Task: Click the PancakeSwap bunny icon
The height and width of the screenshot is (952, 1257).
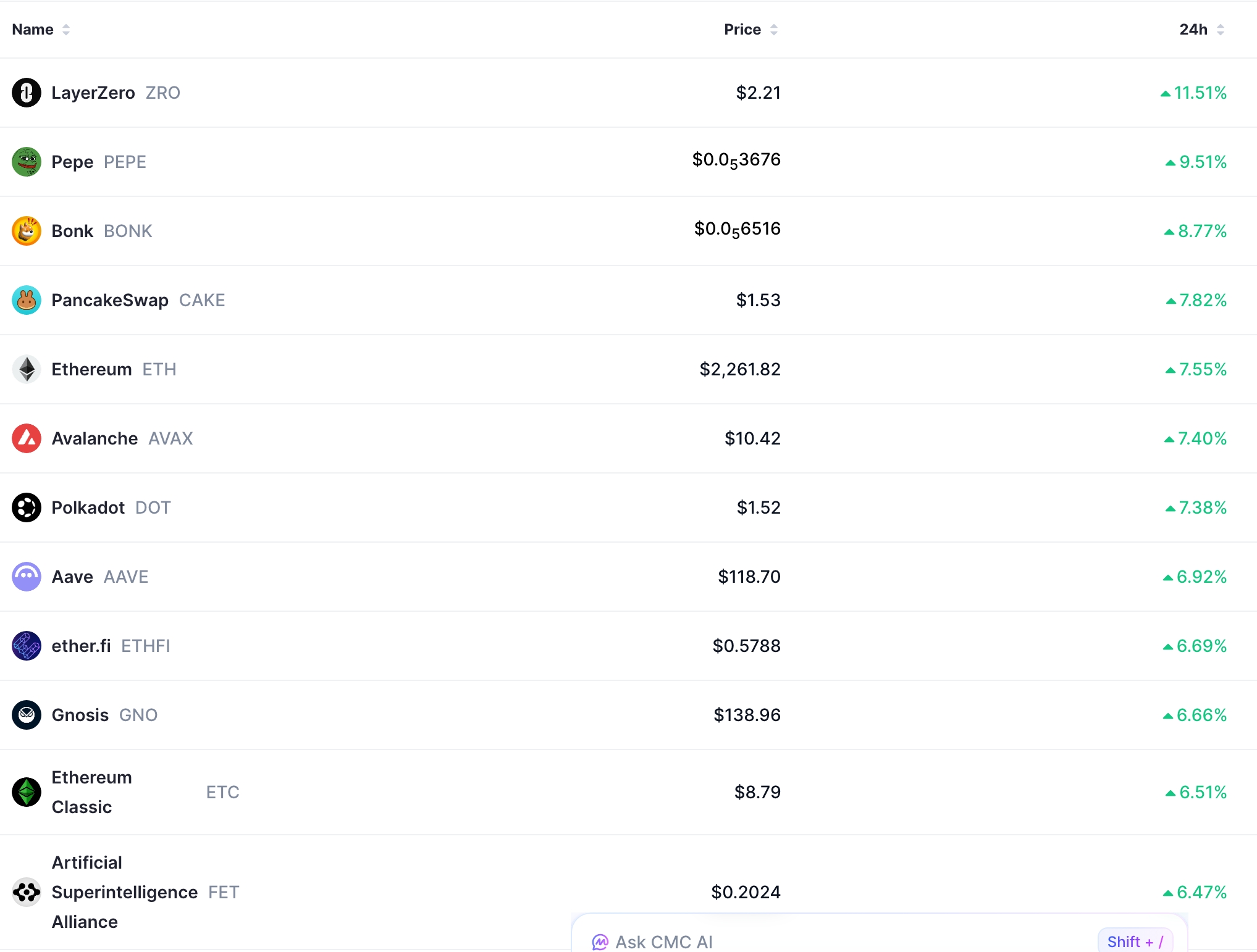Action: point(26,300)
